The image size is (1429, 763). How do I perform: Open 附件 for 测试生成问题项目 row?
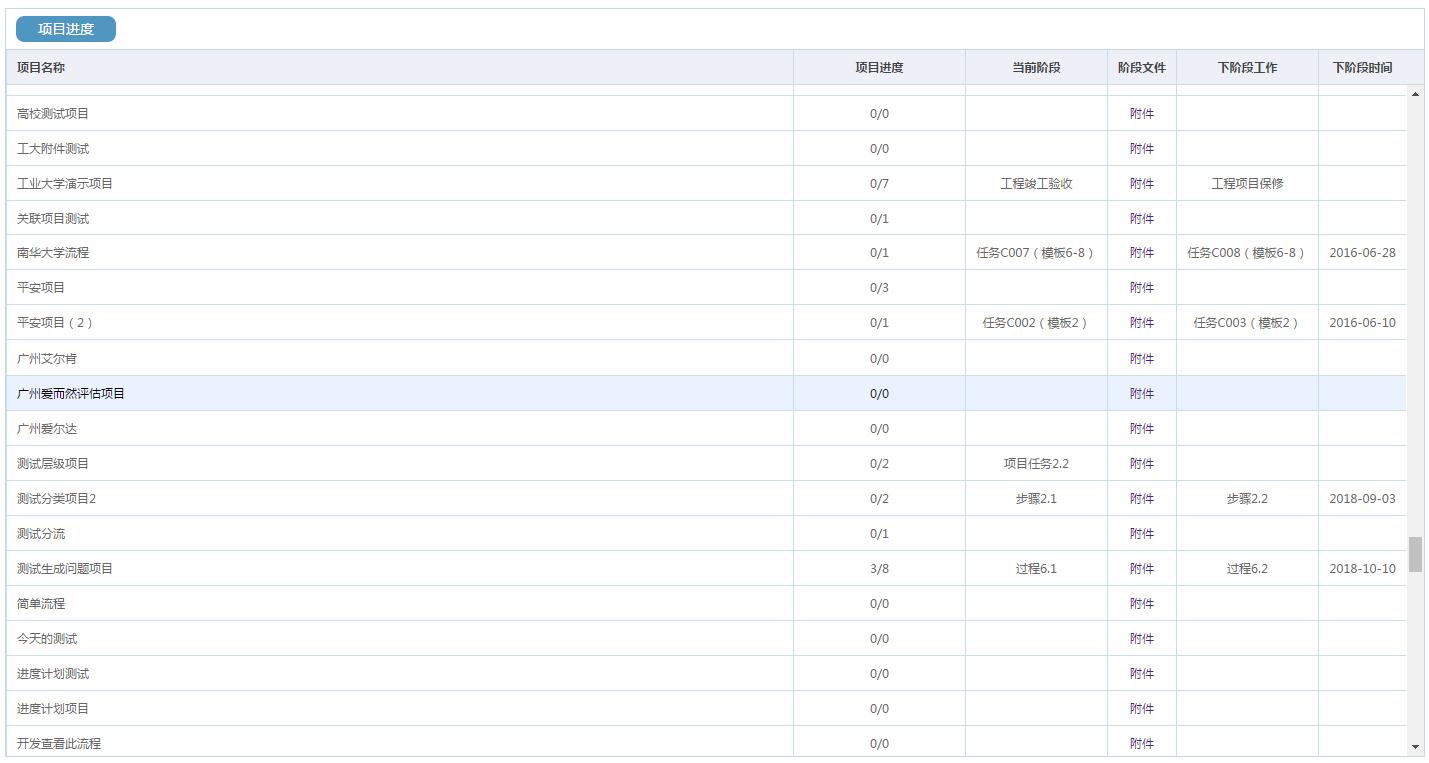1141,569
